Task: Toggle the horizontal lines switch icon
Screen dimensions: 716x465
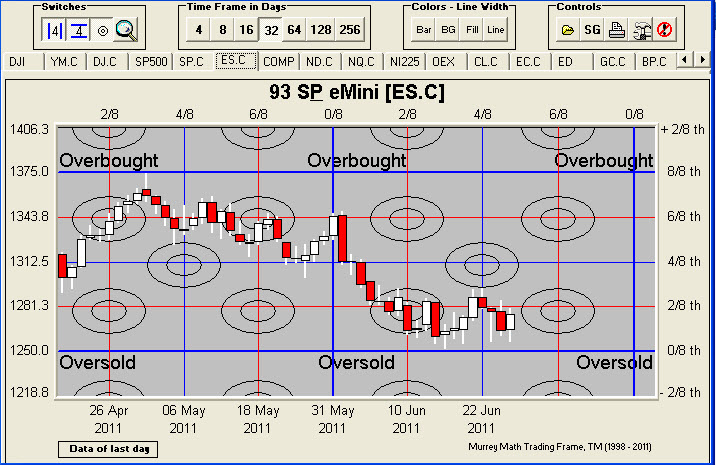Action: (x=79, y=30)
